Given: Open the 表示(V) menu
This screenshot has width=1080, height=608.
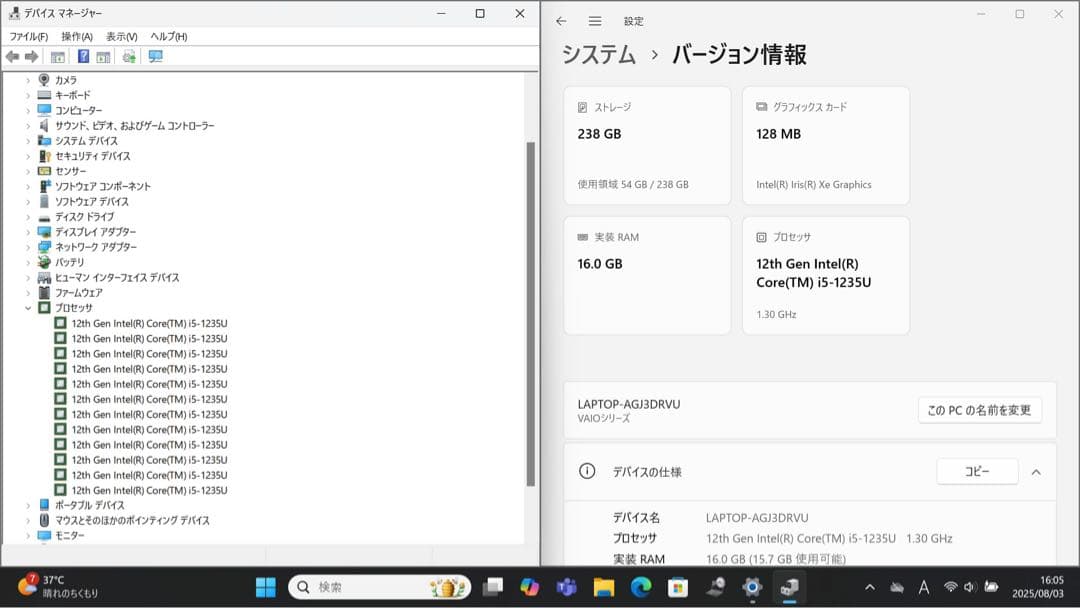Looking at the screenshot, I should [121, 36].
